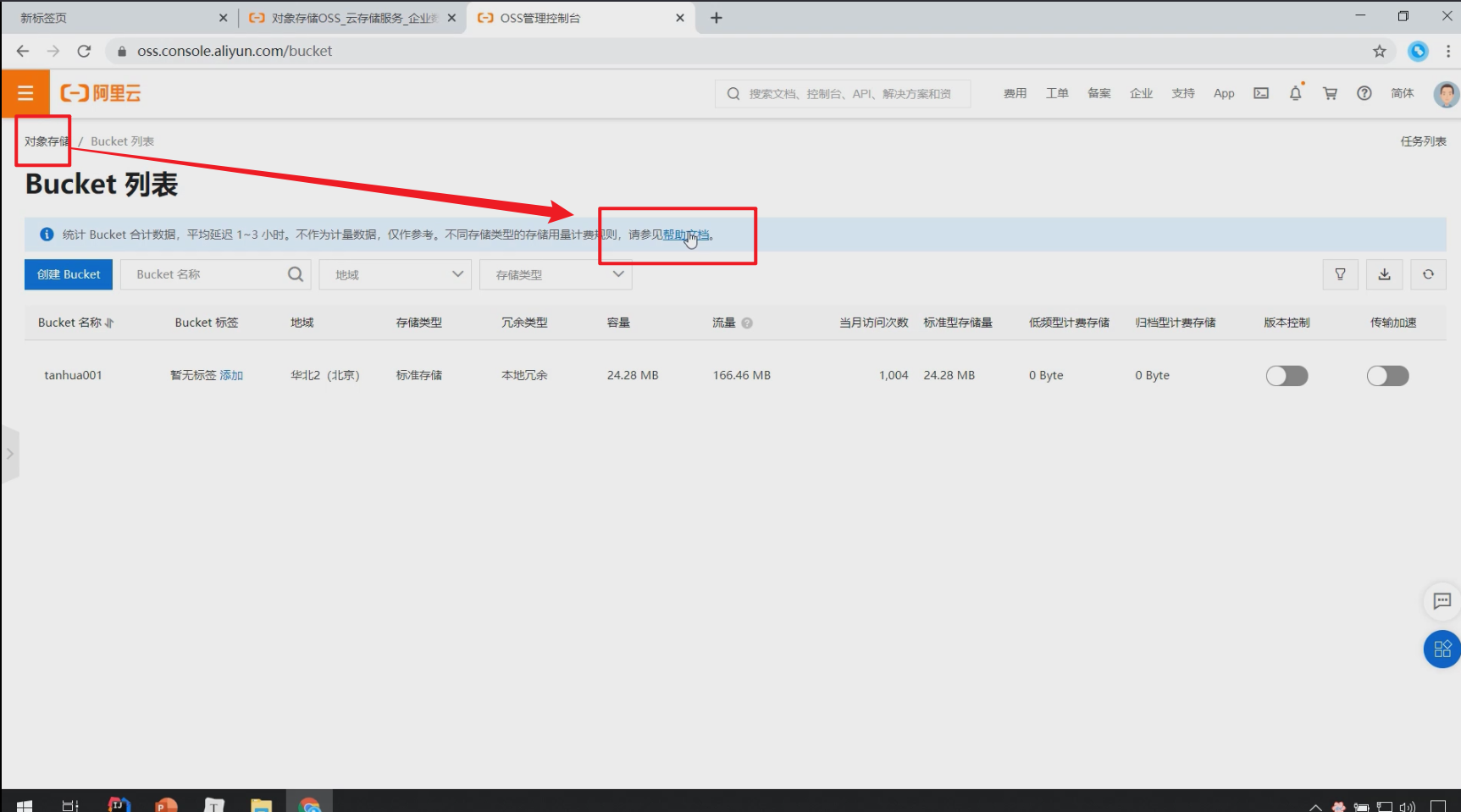Expand the collapsed left sidebar arrow
The image size is (1461, 812).
(10, 454)
